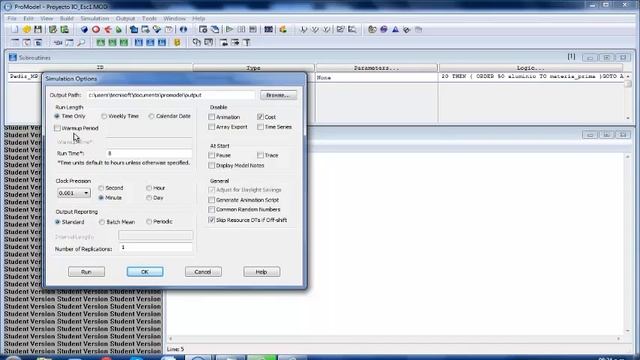
Task: Click the calendar icon beside the Processing group
Action: (x=169, y=29)
